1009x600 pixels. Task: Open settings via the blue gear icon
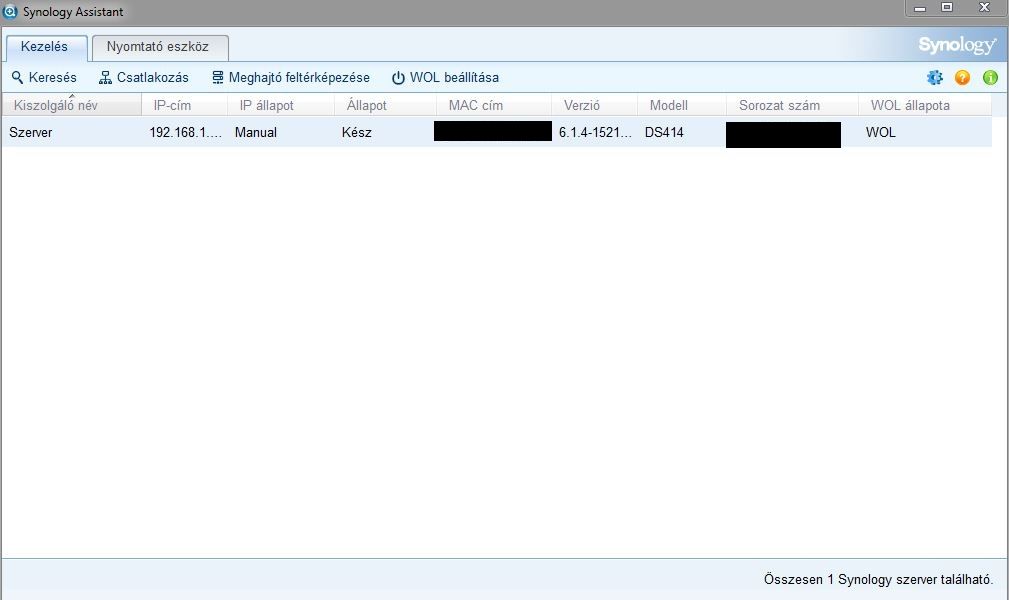tap(935, 78)
